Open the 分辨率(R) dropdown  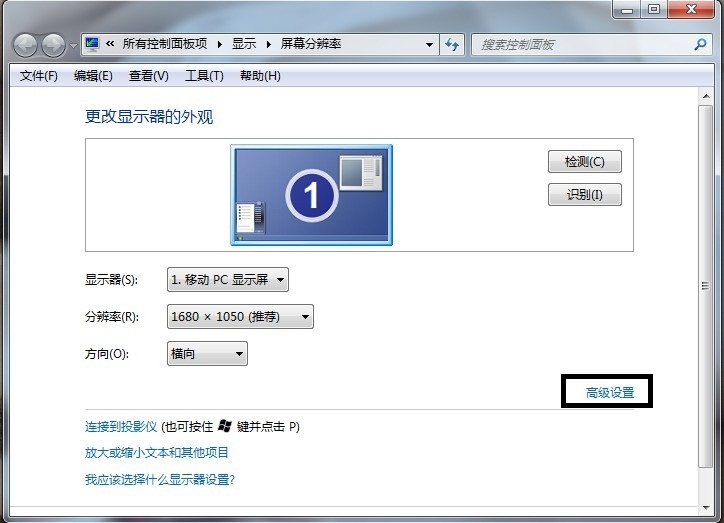240,317
